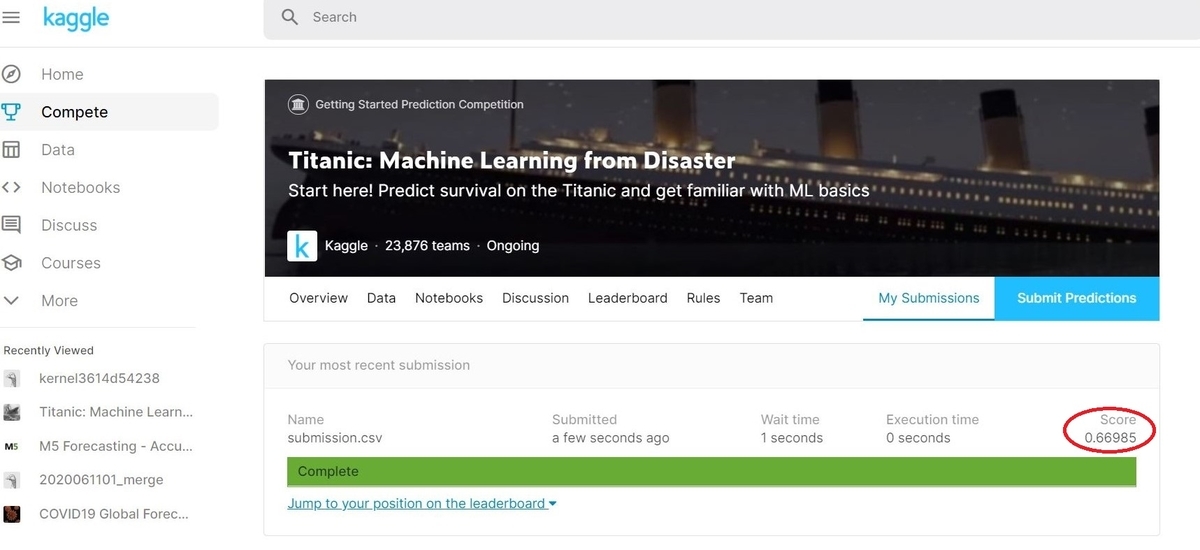Viewport: 1200px width, 550px height.
Task: Open Data in the sidebar
Action: coord(58,150)
